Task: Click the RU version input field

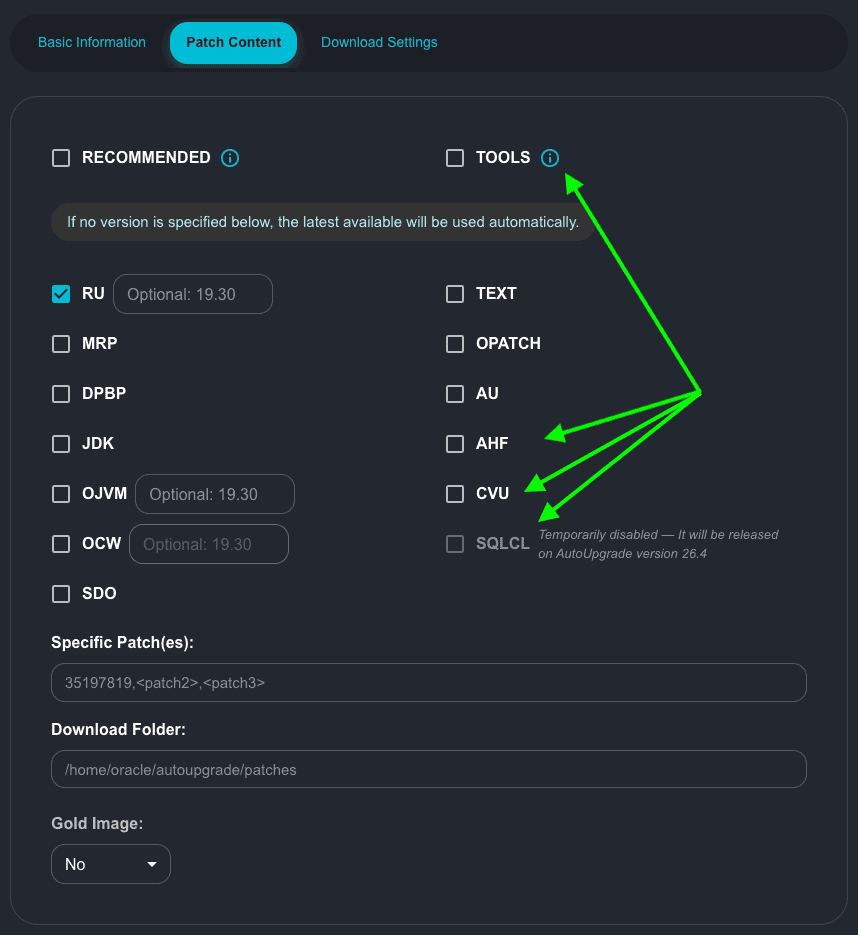Action: pyautogui.click(x=193, y=294)
